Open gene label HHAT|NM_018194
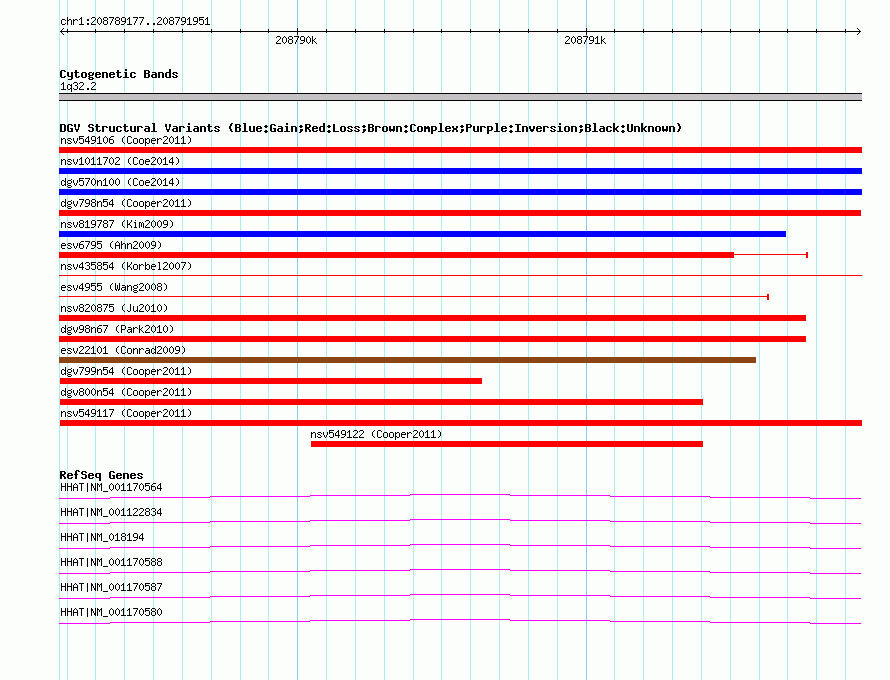Screen dimensions: 890x680 point(102,538)
